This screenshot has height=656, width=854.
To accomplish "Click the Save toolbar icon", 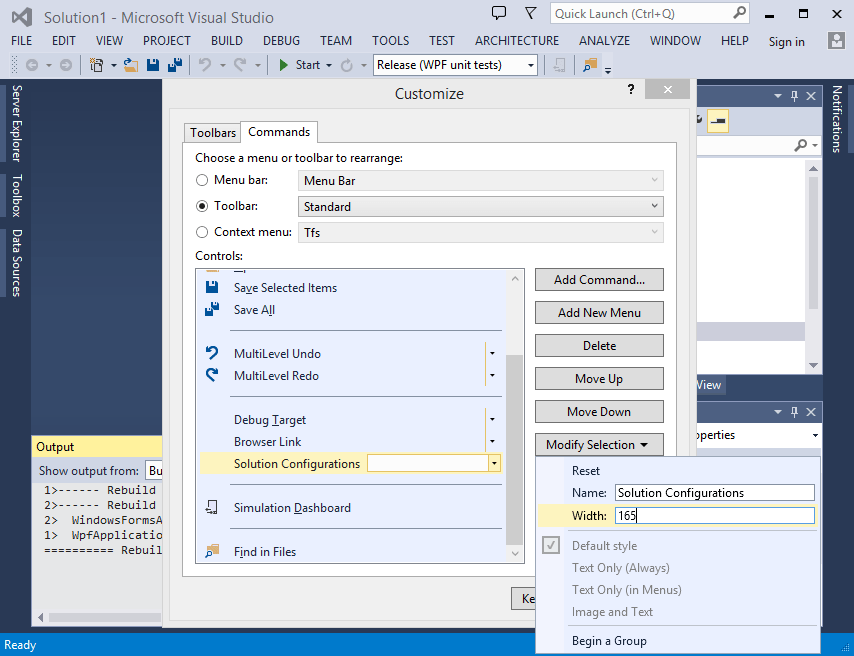I will 152,63.
